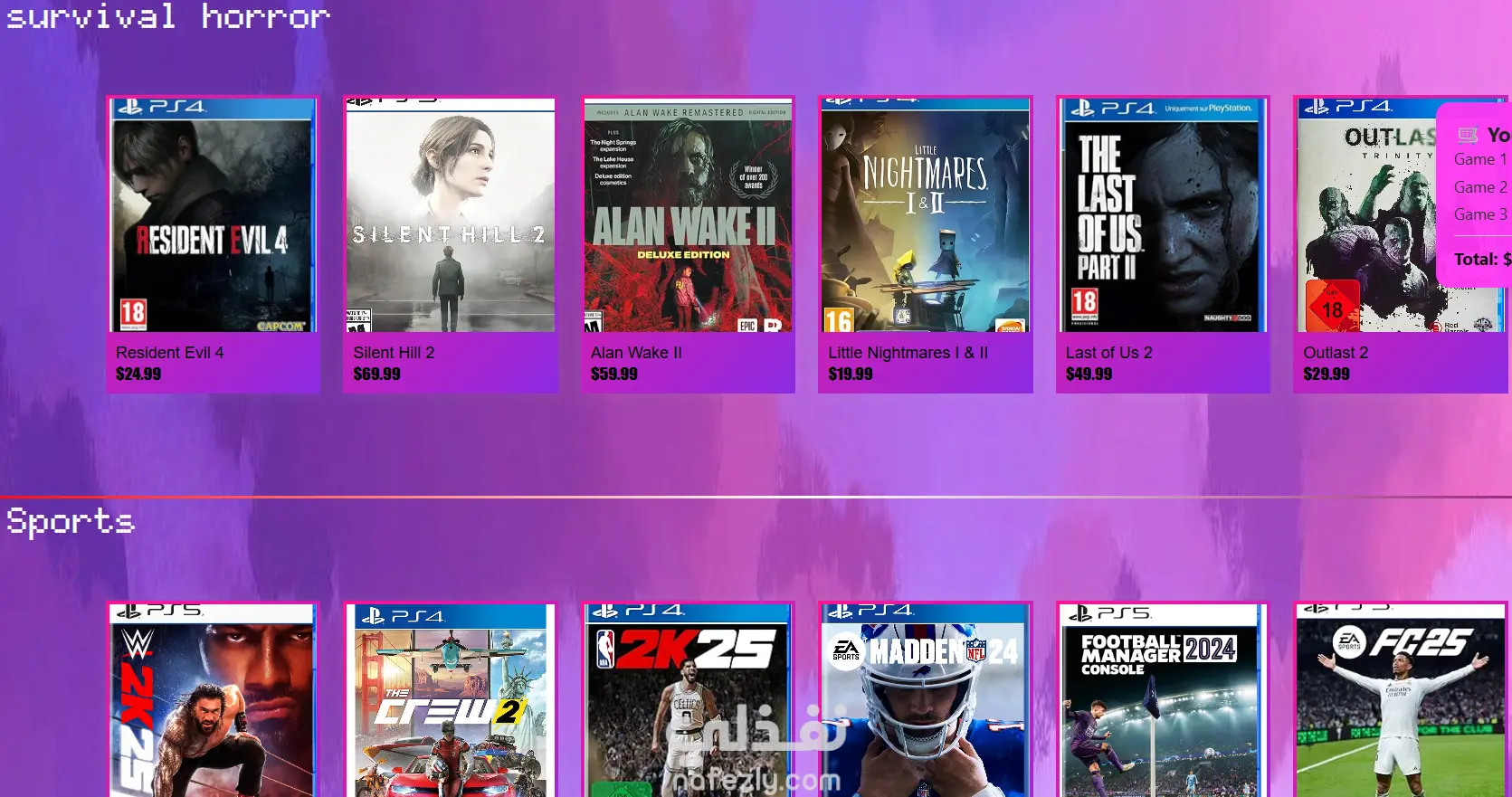Select Game 2 in the cart panel
This screenshot has width=1512, height=797.
(x=1480, y=187)
